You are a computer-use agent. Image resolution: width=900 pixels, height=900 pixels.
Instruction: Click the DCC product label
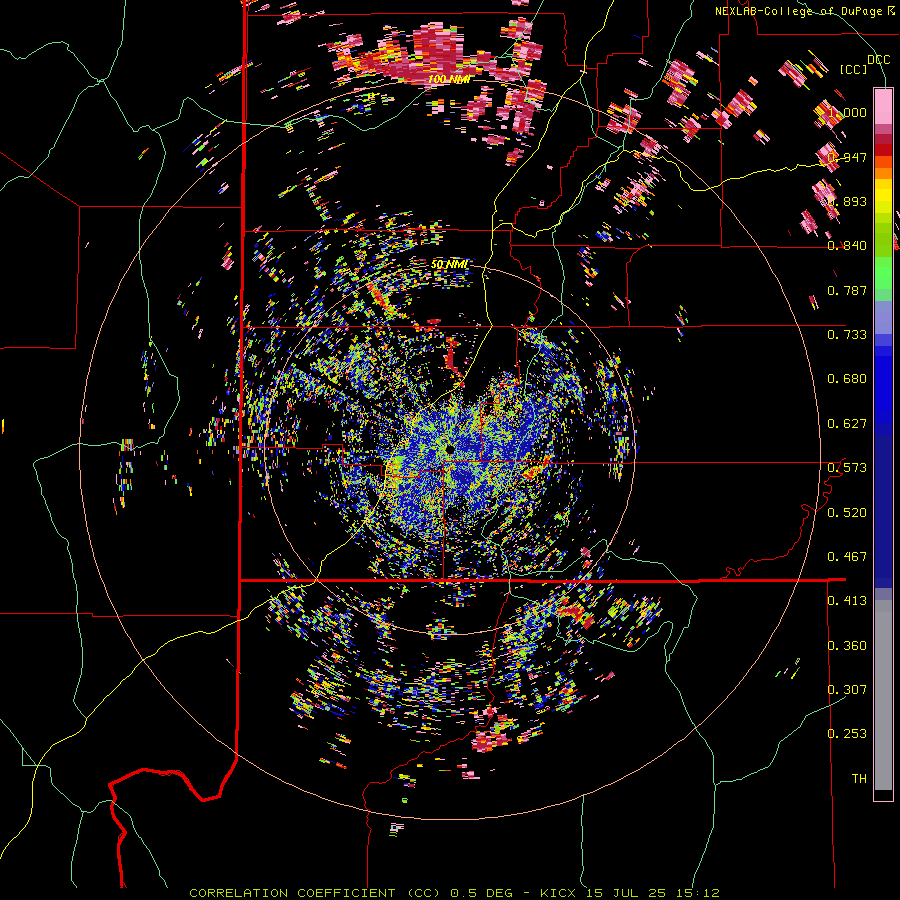click(x=878, y=59)
